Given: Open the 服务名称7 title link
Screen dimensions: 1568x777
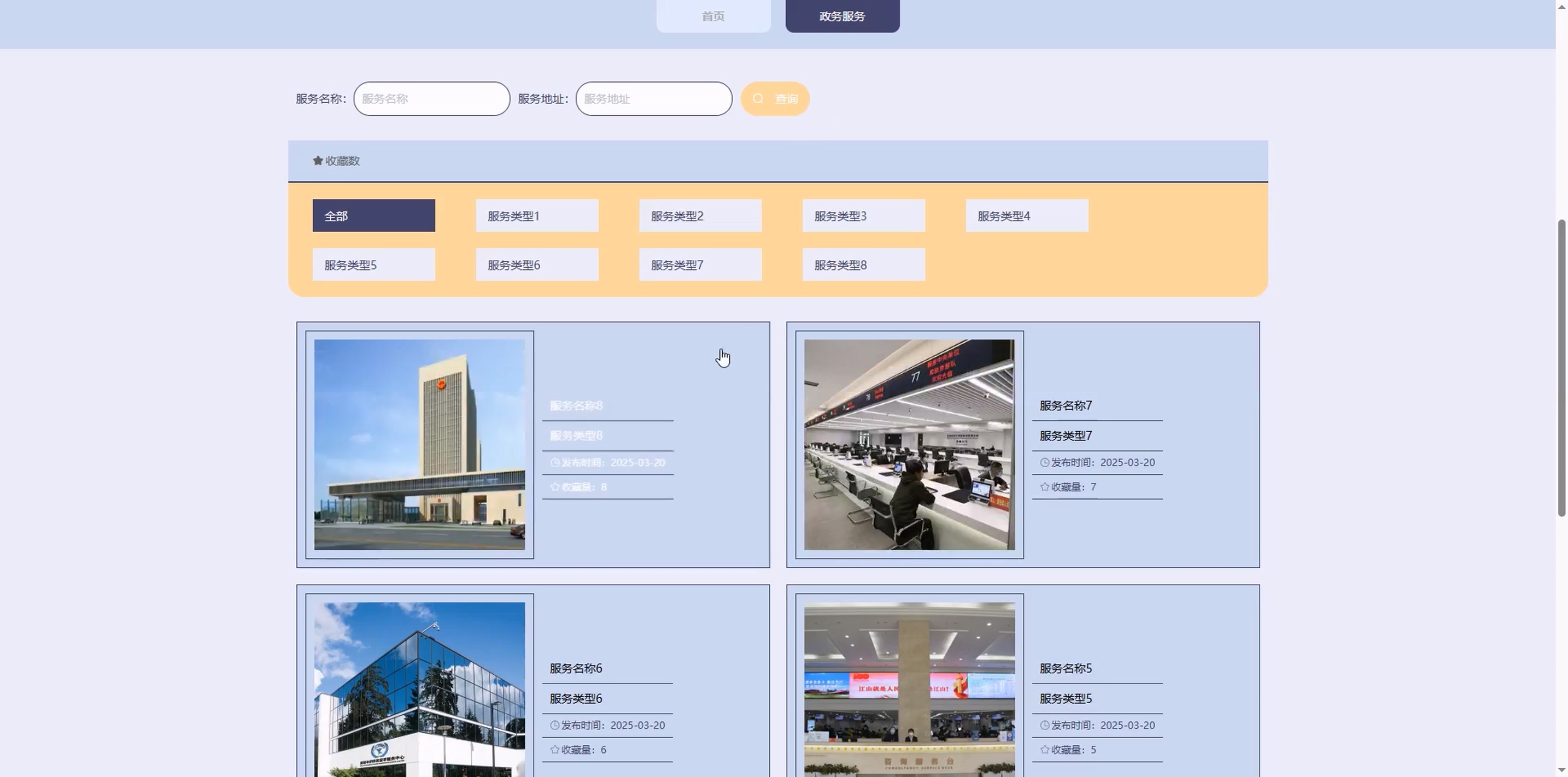Looking at the screenshot, I should click(1065, 406).
